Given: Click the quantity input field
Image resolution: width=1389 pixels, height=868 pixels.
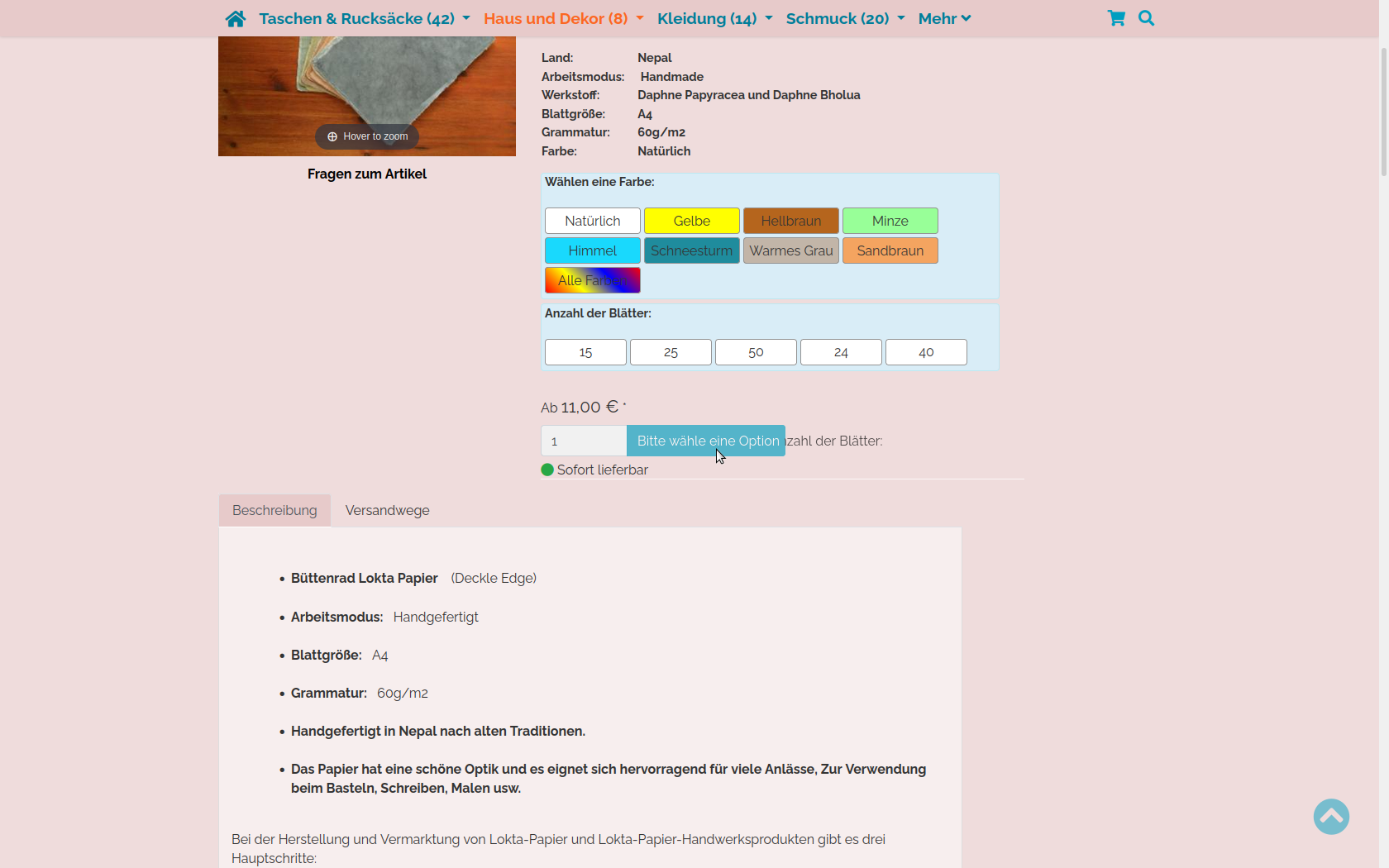Looking at the screenshot, I should tap(584, 441).
